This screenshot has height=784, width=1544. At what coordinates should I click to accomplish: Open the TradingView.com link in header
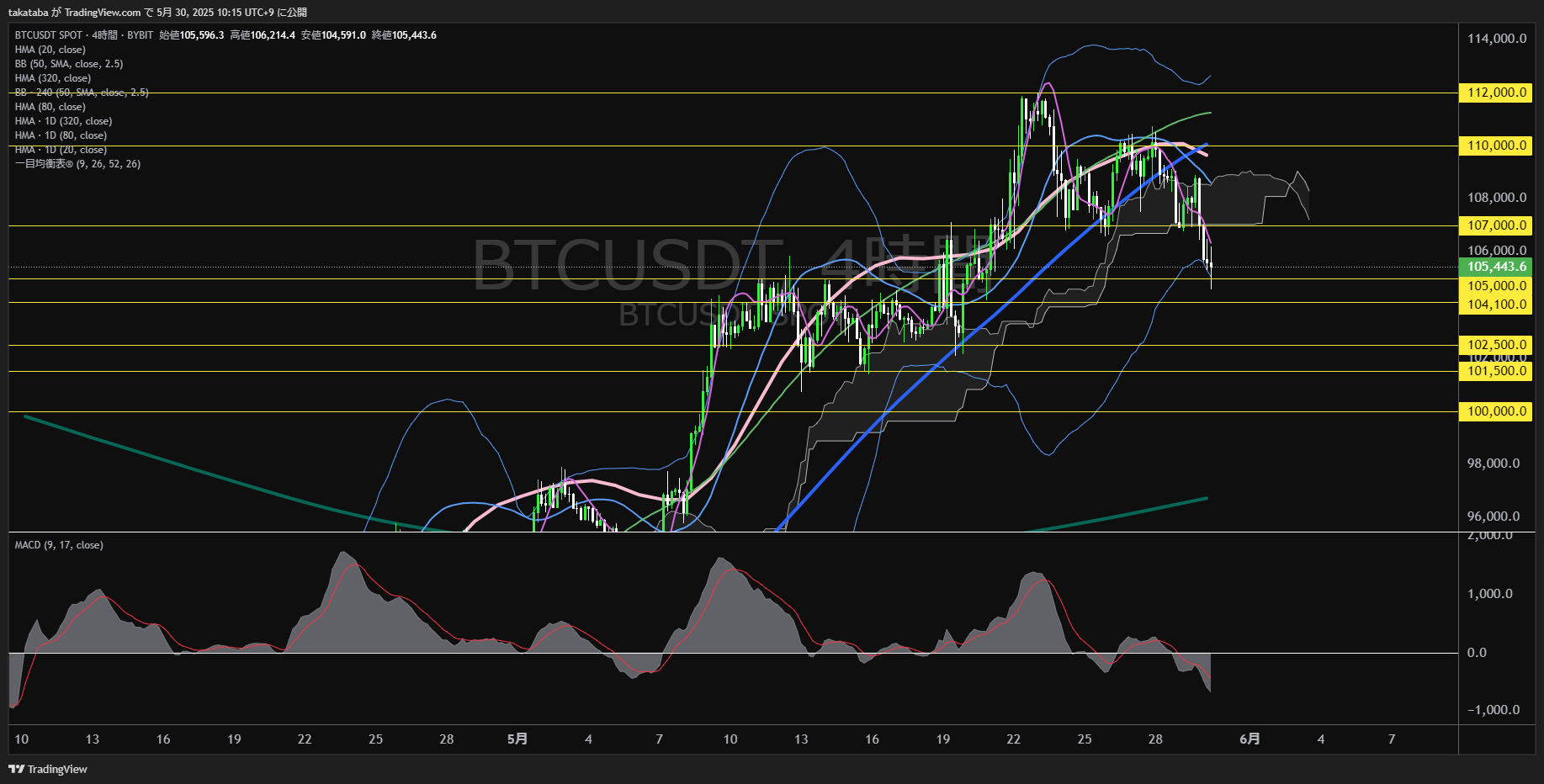103,13
